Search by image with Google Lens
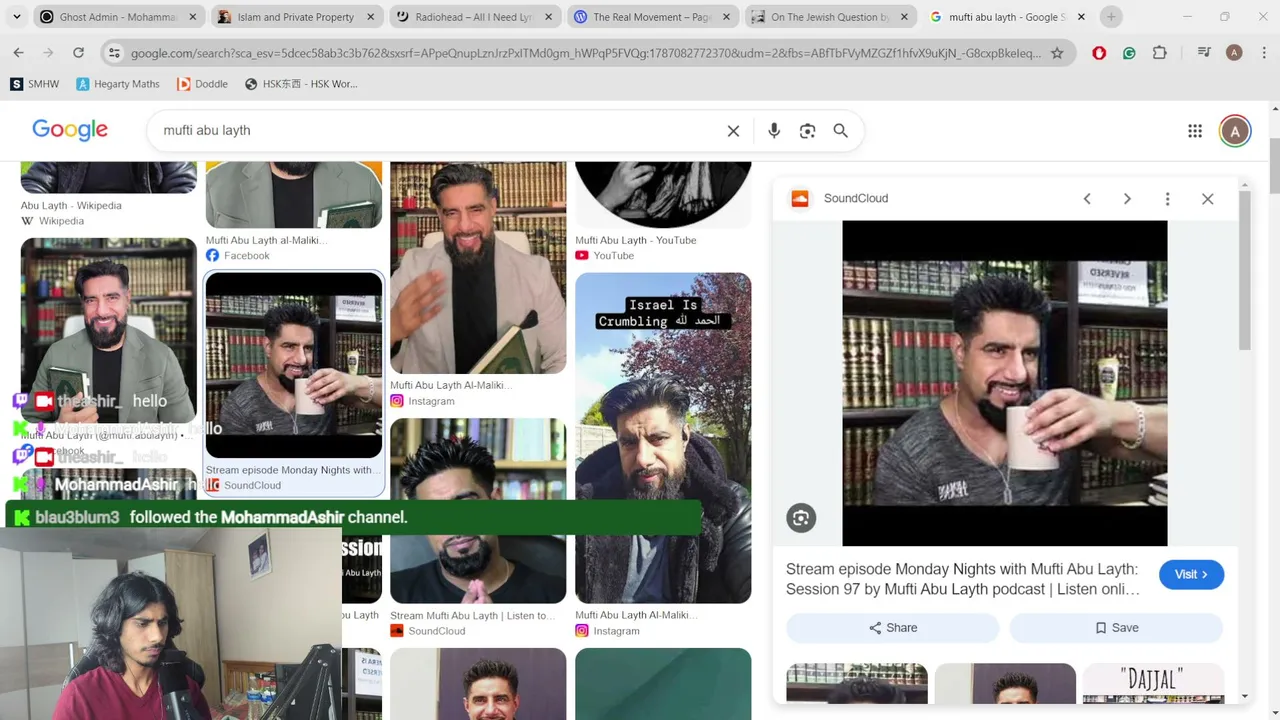This screenshot has height=720, width=1280. pyautogui.click(x=807, y=131)
